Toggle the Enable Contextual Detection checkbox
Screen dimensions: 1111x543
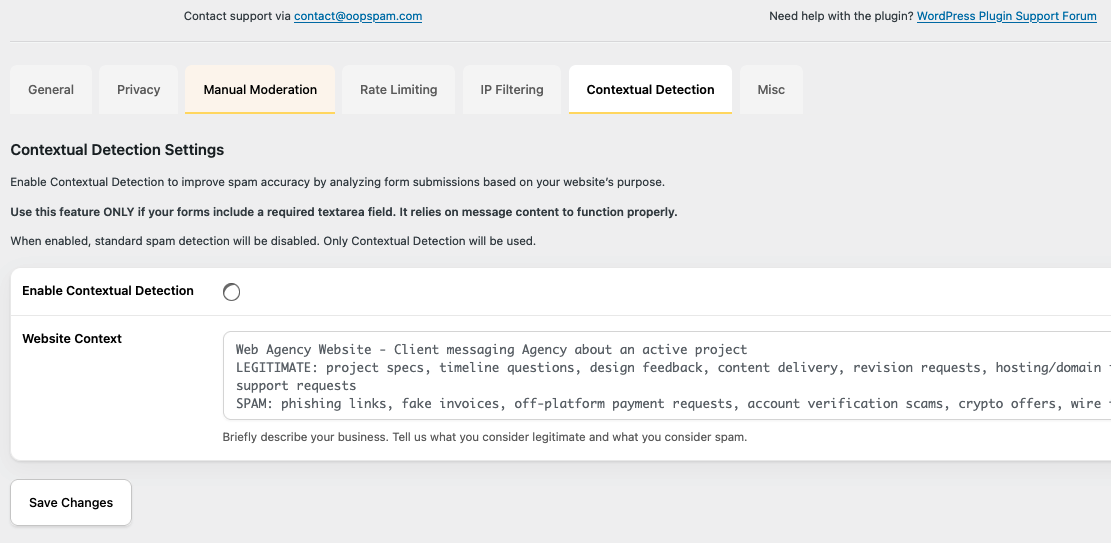tap(231, 292)
